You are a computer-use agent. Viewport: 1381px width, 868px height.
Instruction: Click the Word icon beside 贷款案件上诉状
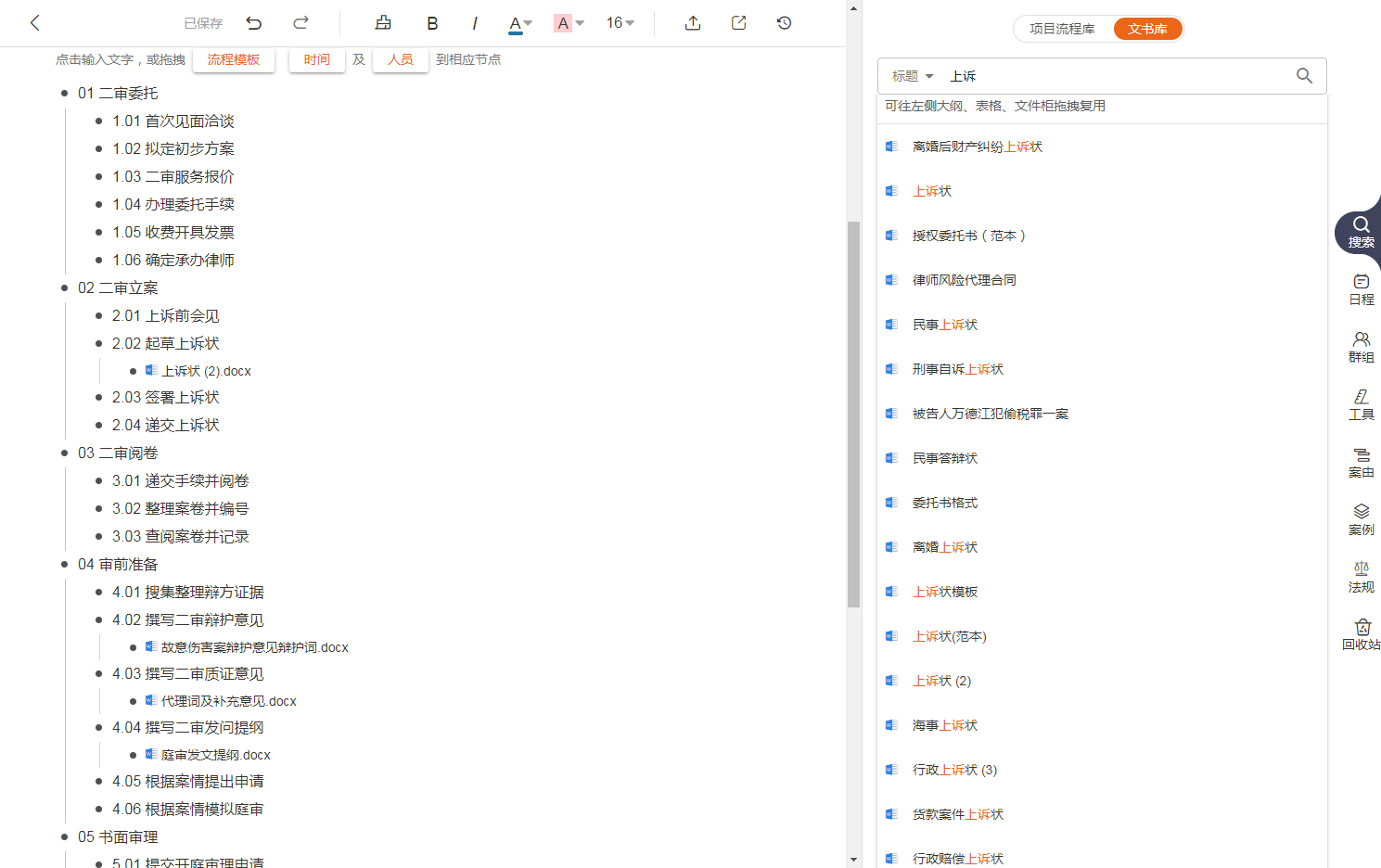point(891,814)
